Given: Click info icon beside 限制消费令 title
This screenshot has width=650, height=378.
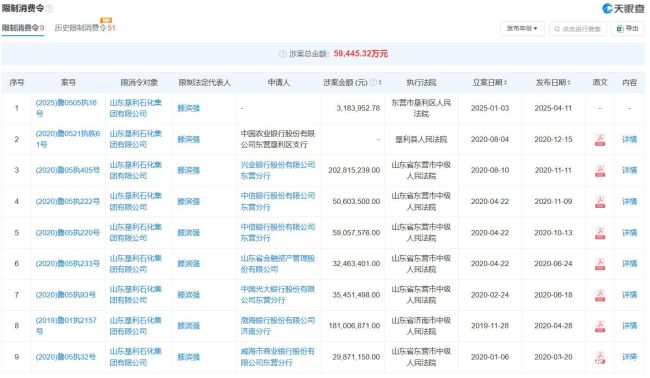Looking at the screenshot, I should 49,8.
